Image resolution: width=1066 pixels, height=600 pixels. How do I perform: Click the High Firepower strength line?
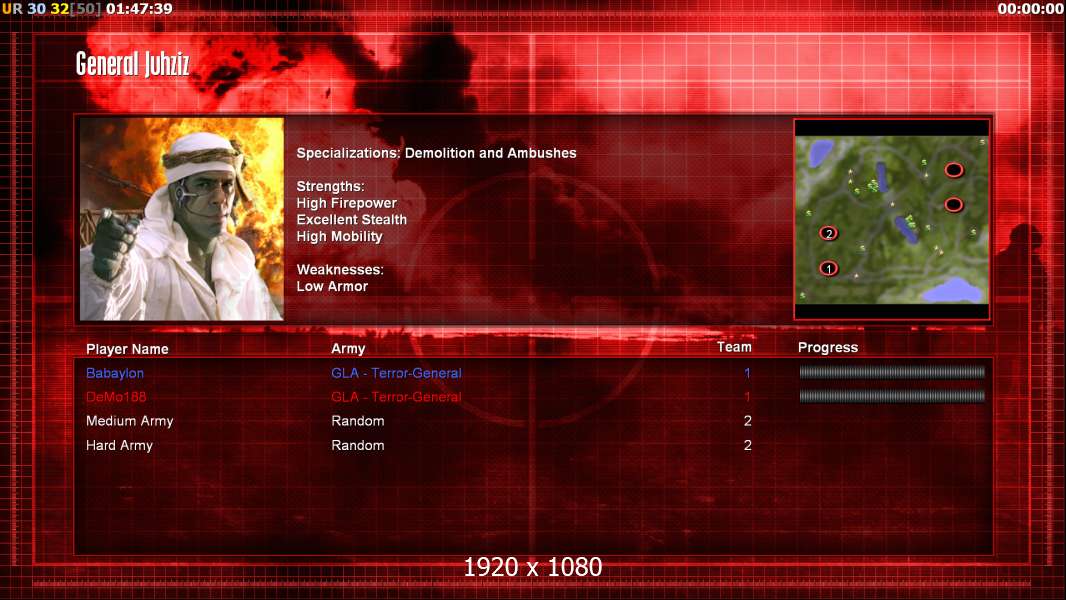347,203
